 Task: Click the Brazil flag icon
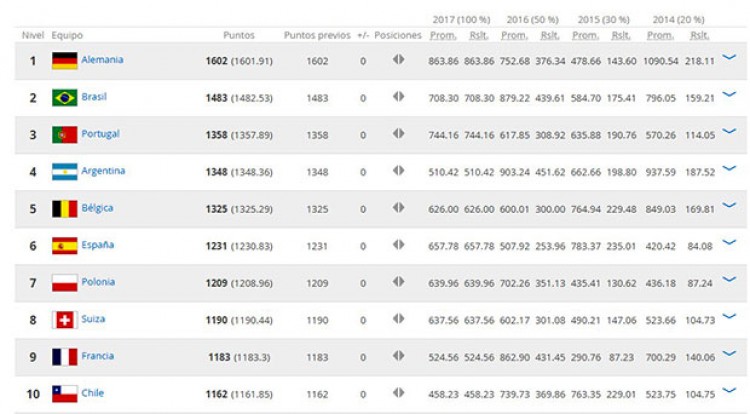click(64, 98)
